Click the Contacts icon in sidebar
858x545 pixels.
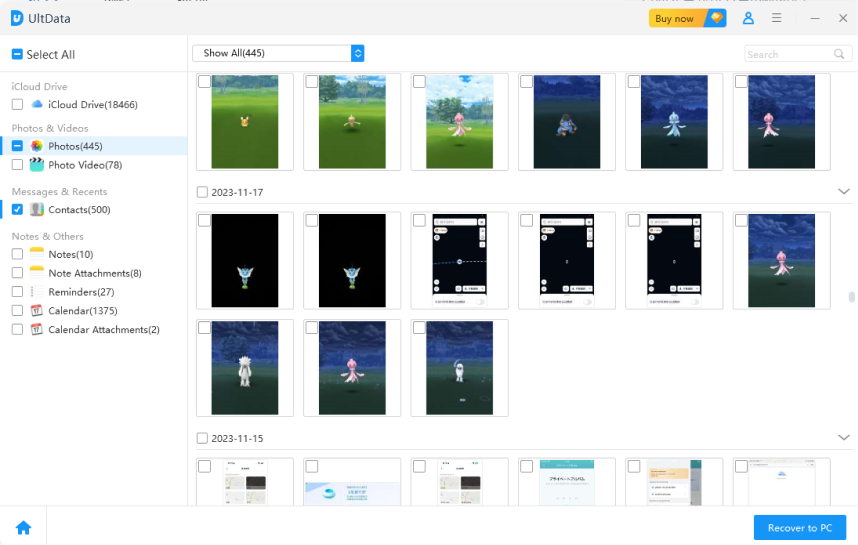click(37, 210)
